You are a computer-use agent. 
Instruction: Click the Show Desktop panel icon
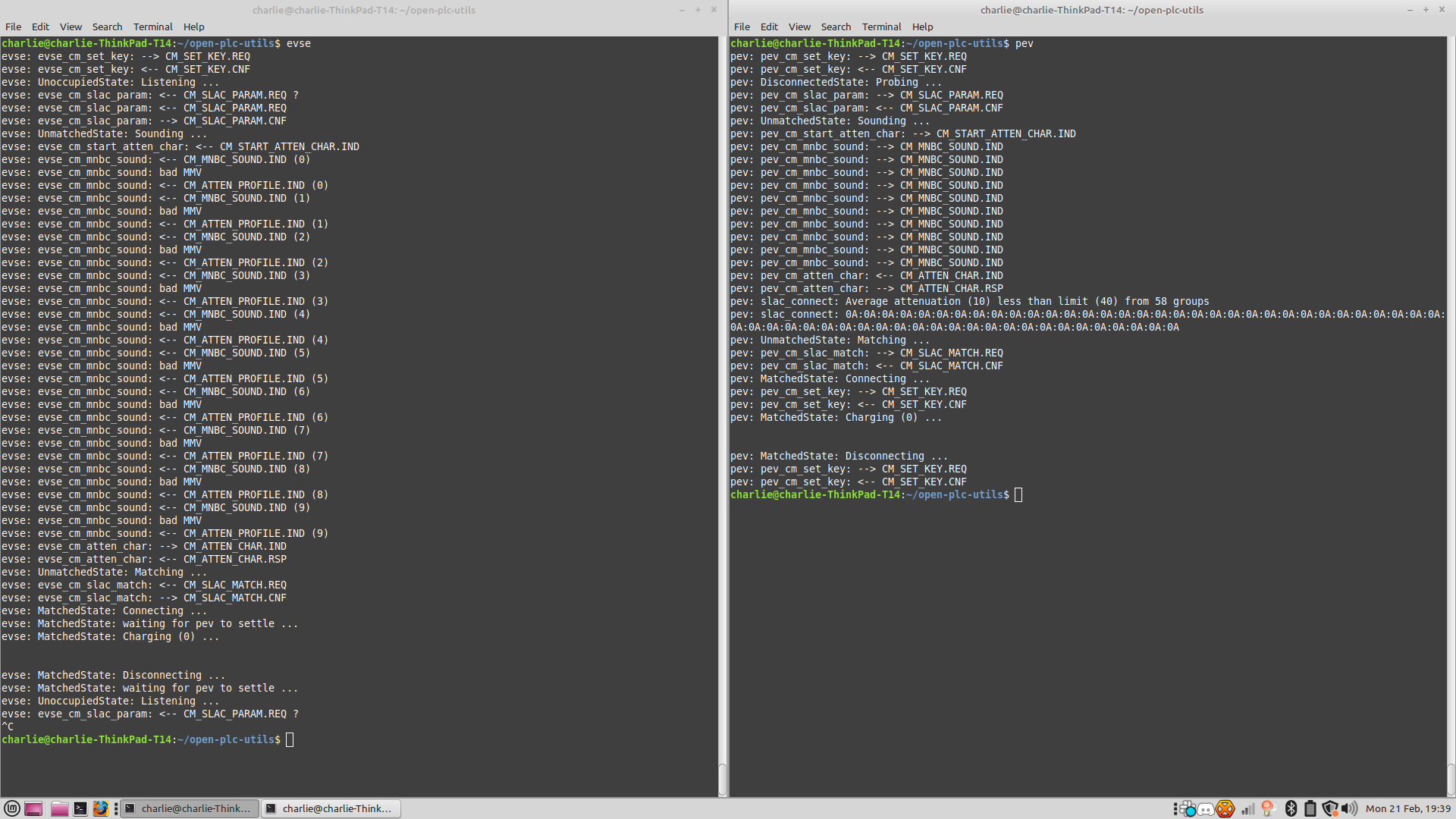tap(33, 808)
